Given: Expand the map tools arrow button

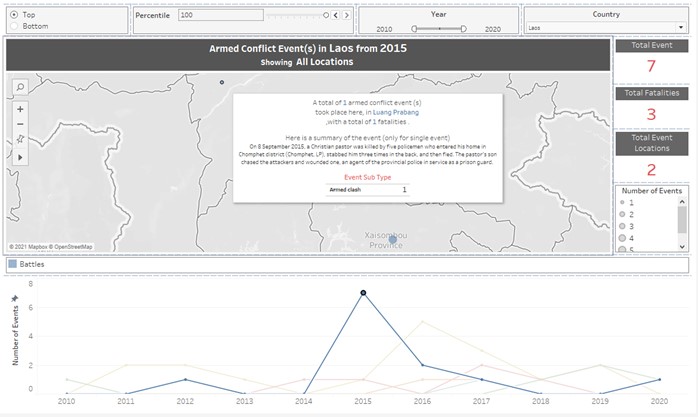Looking at the screenshot, I should [21, 158].
